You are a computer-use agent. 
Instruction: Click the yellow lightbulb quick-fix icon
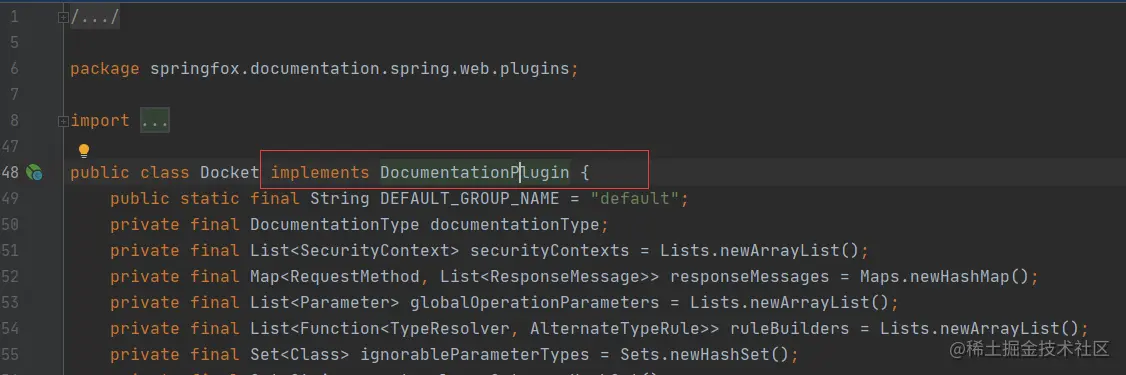point(84,151)
